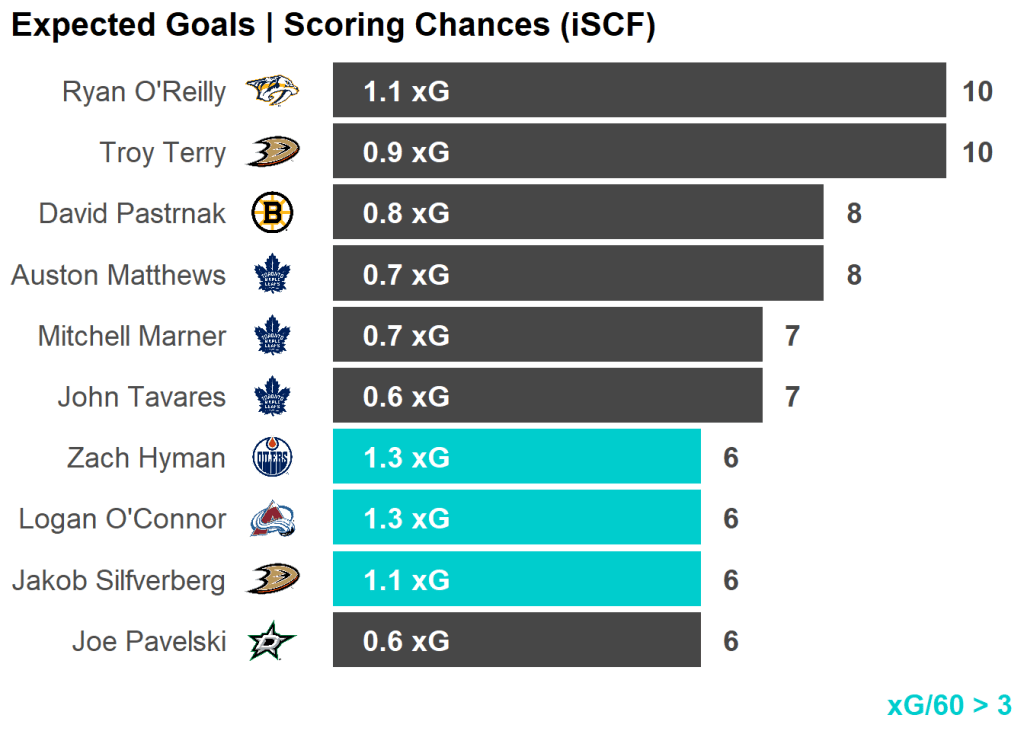Select Zach Hyman's teal 1.3 xG bar
The height and width of the screenshot is (731, 1024).
516,458
